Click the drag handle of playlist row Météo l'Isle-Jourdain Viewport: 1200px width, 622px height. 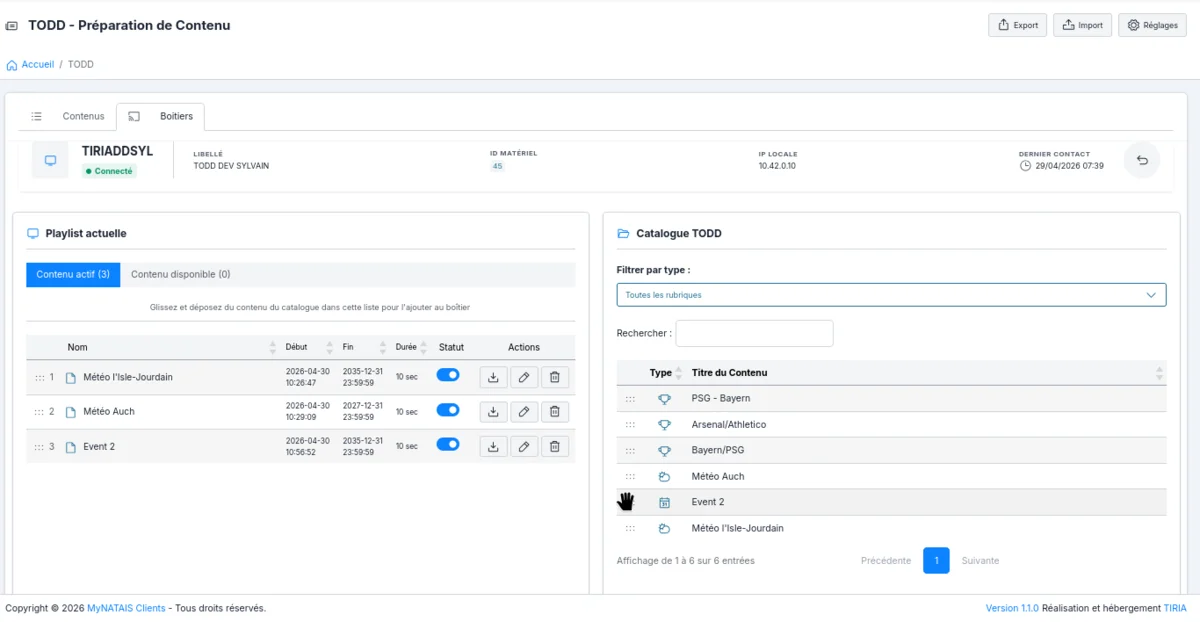click(x=39, y=377)
